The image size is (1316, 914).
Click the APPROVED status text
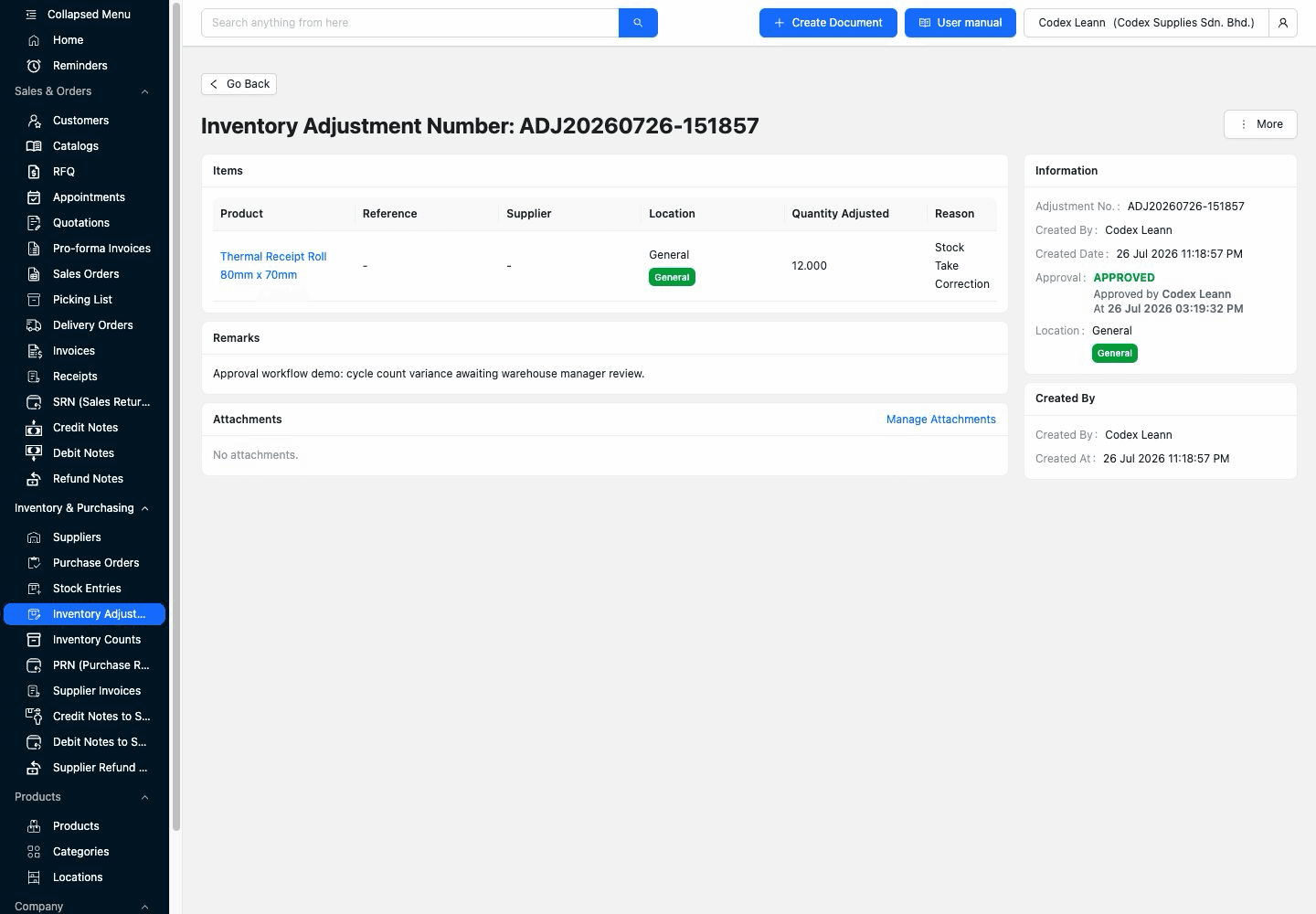[x=1124, y=278]
